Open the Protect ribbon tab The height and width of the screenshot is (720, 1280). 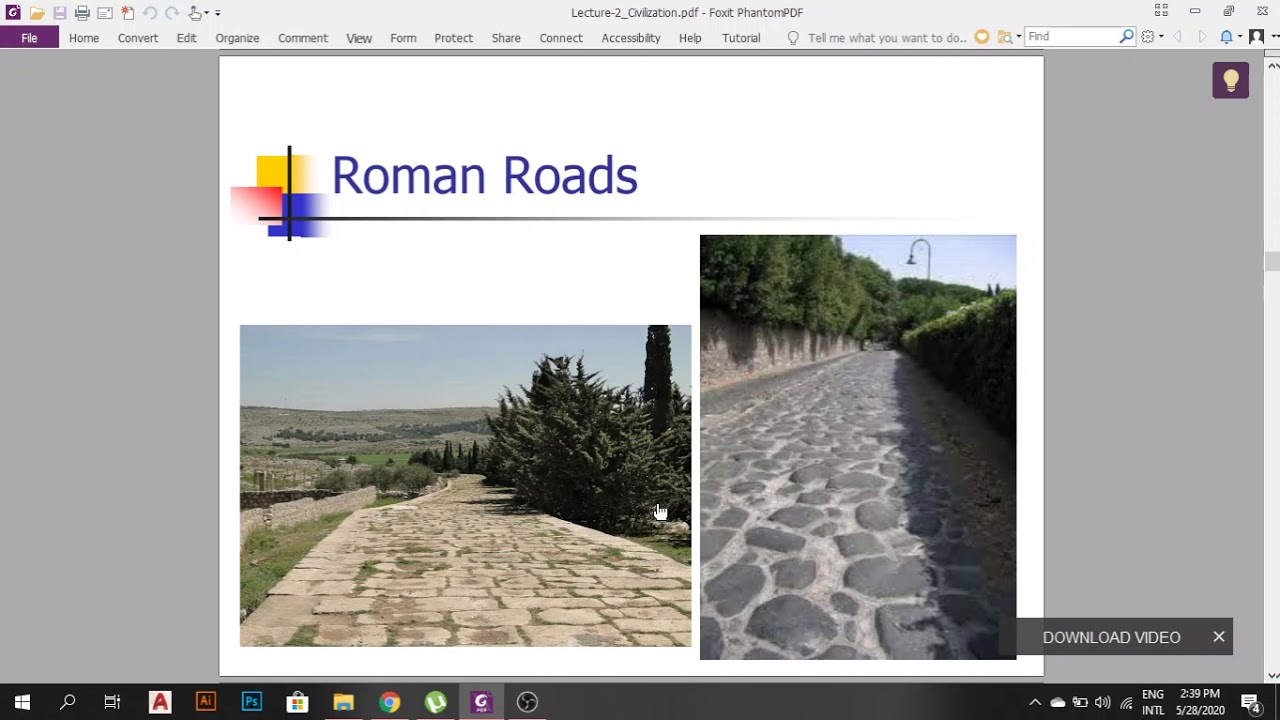[x=453, y=38]
